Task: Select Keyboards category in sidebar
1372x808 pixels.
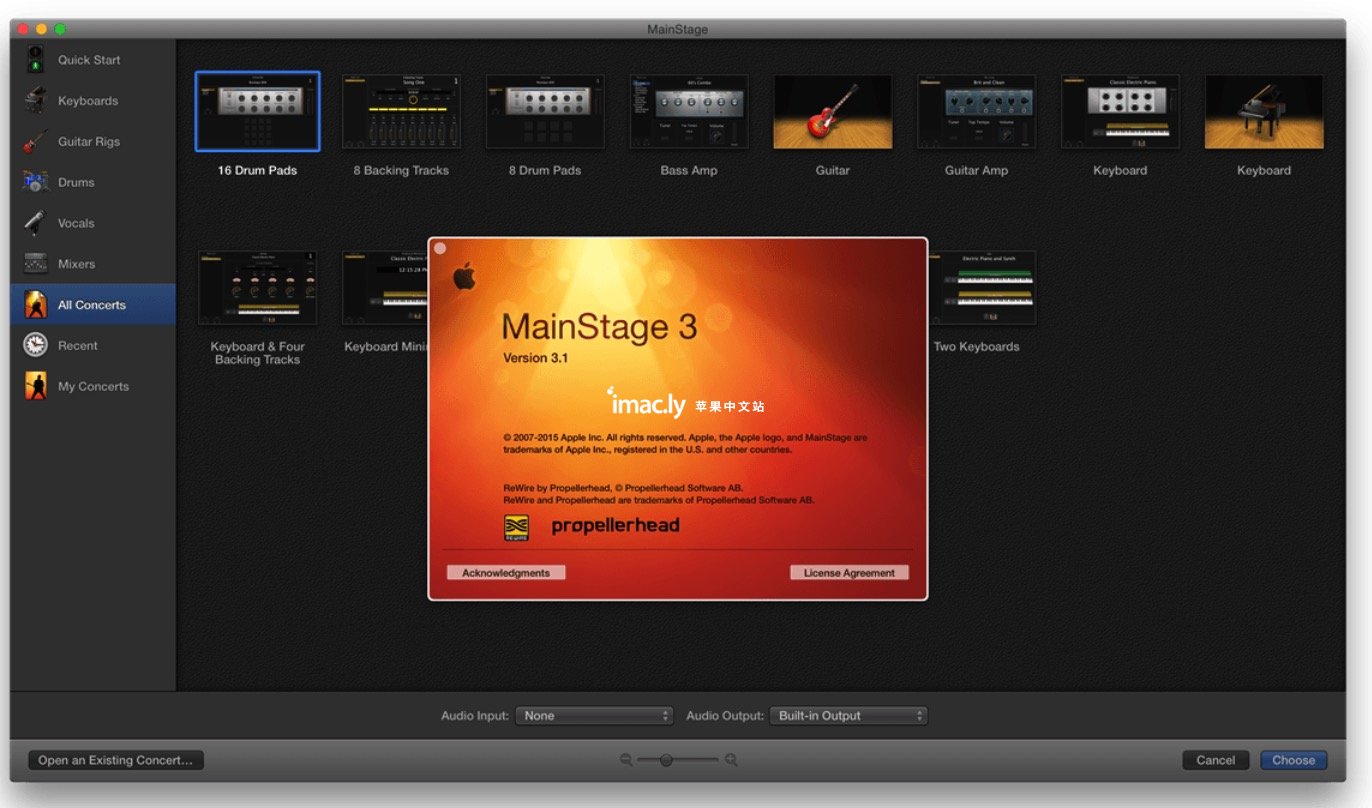Action: point(93,101)
